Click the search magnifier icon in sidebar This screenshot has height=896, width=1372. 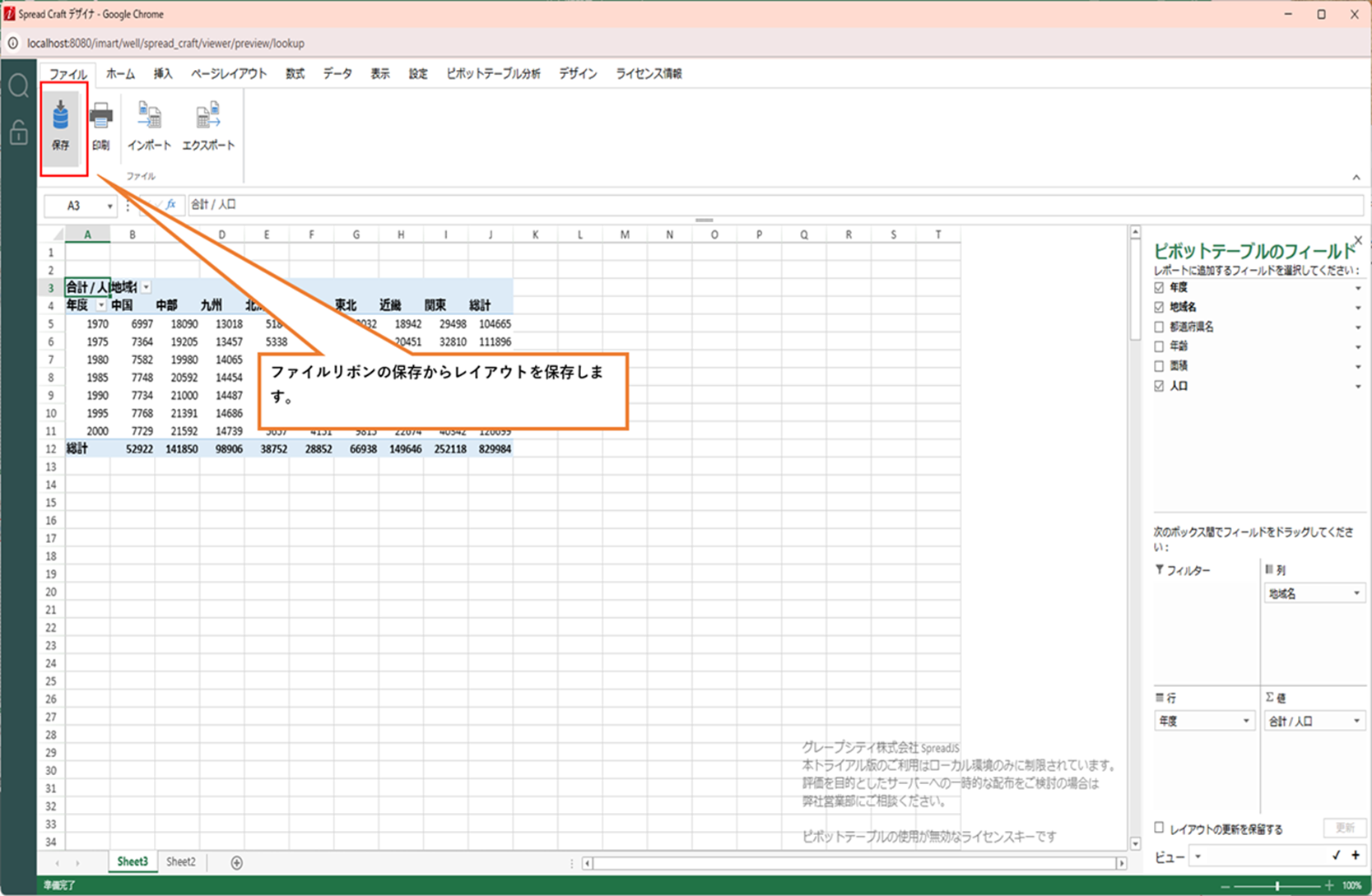18,86
